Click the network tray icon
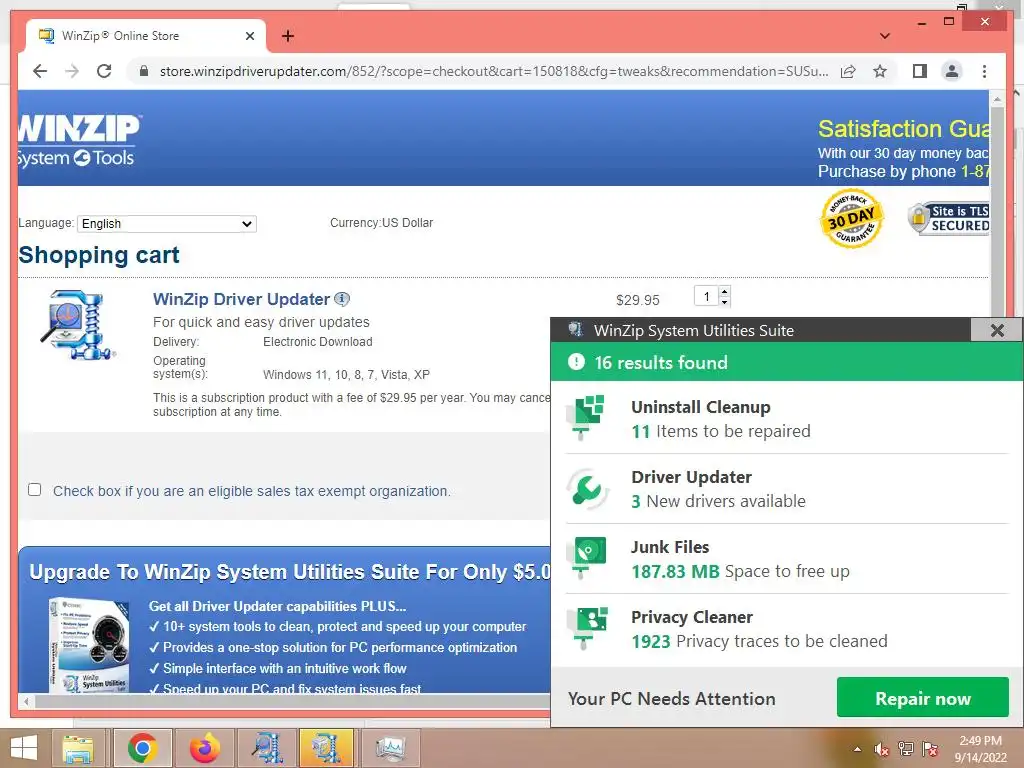The width and height of the screenshot is (1024, 768). click(x=906, y=749)
